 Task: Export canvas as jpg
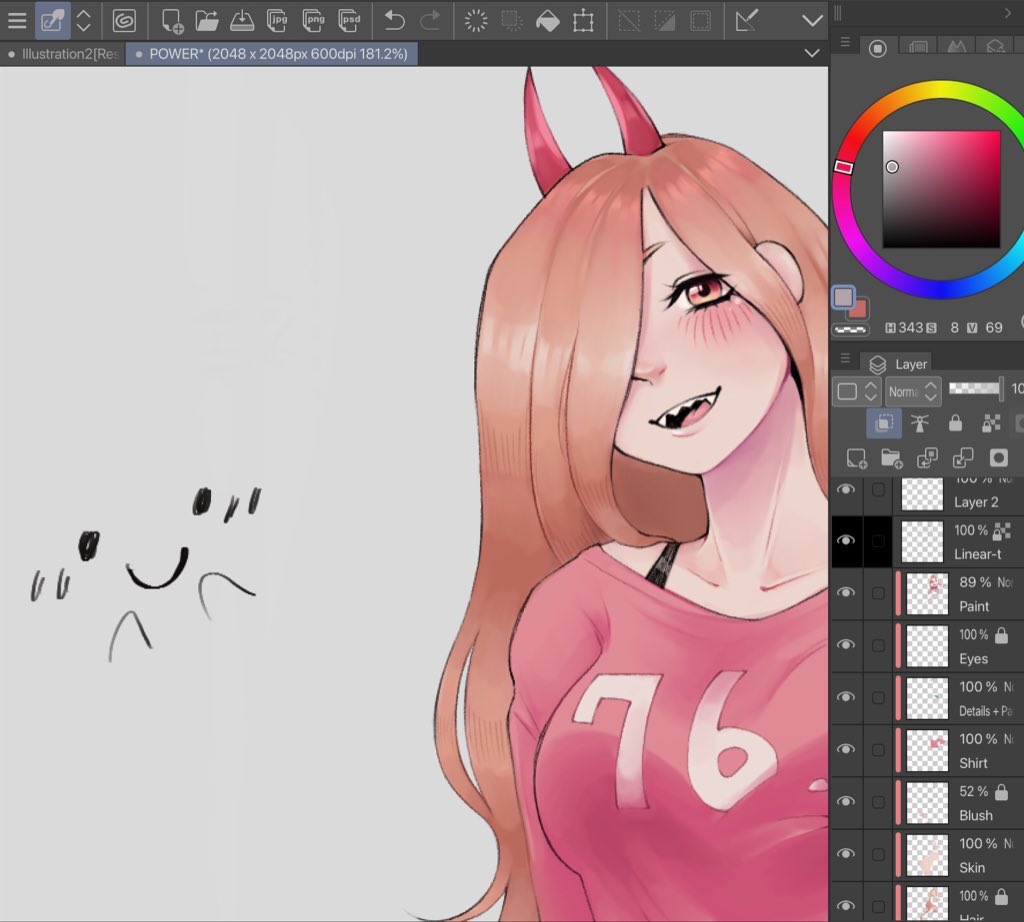pos(278,21)
